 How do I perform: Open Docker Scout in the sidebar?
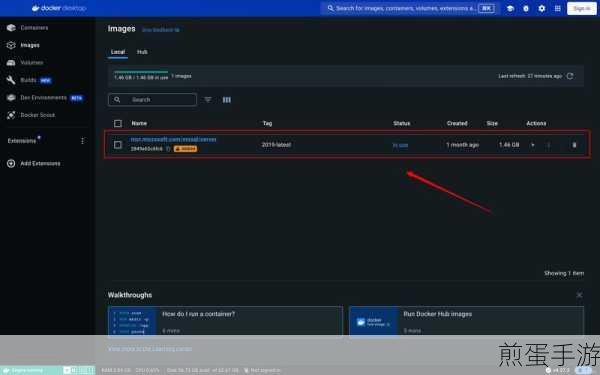click(x=31, y=115)
